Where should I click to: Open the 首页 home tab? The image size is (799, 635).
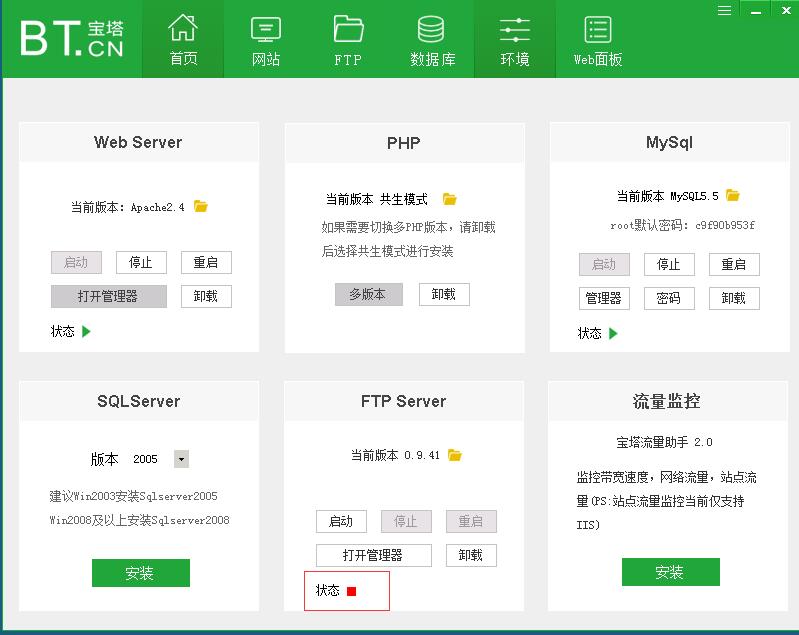[x=183, y=39]
